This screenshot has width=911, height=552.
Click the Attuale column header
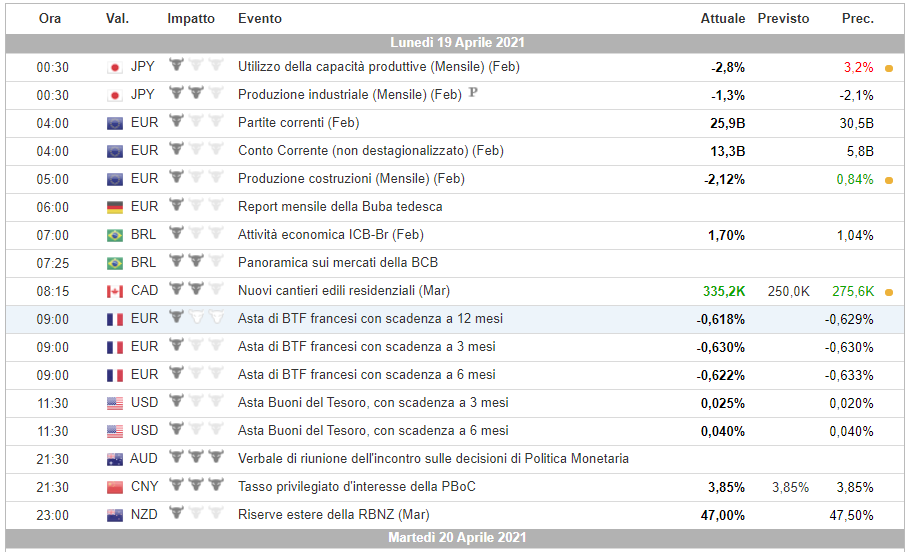[722, 19]
